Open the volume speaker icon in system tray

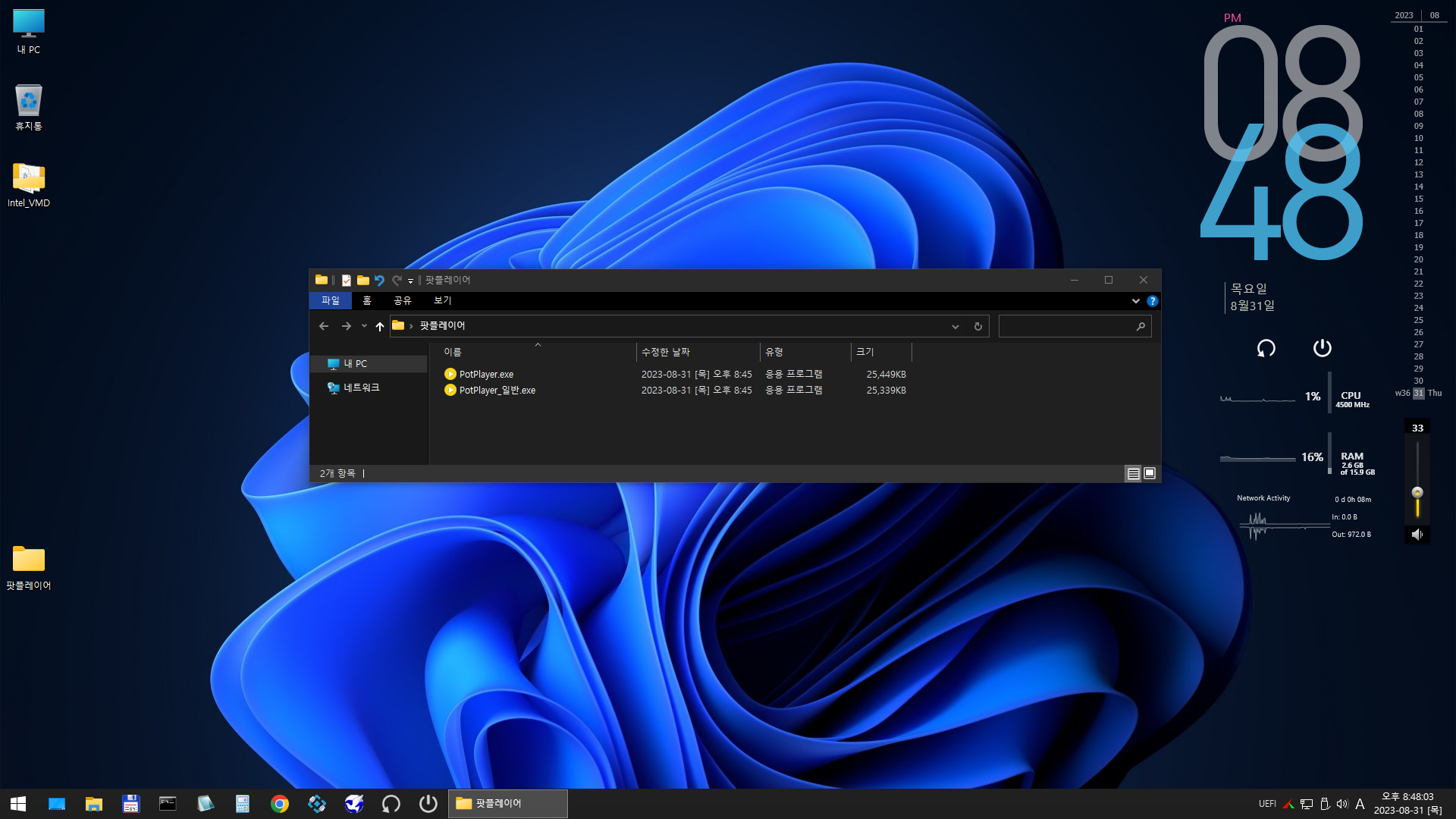1342,804
